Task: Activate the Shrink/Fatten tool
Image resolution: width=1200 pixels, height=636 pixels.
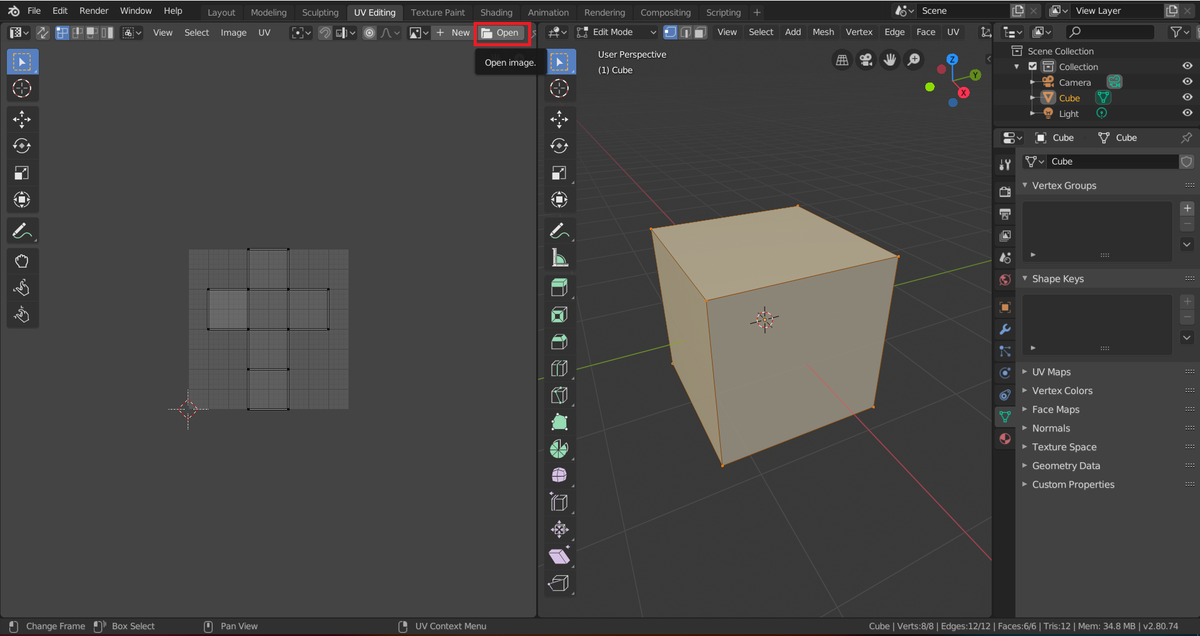Action: pos(559,530)
